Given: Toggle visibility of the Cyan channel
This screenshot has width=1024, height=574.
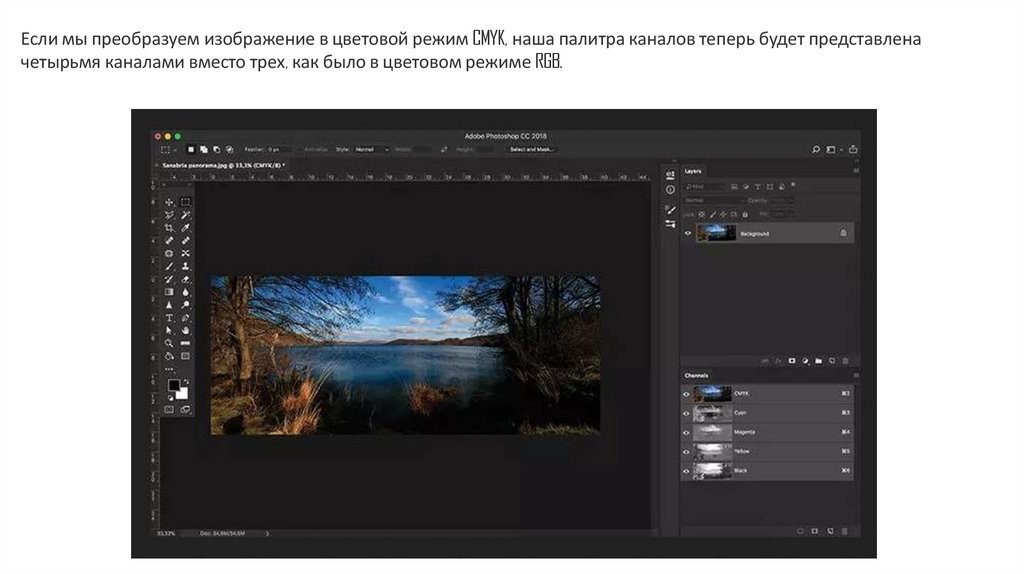Looking at the screenshot, I should pos(687,413).
